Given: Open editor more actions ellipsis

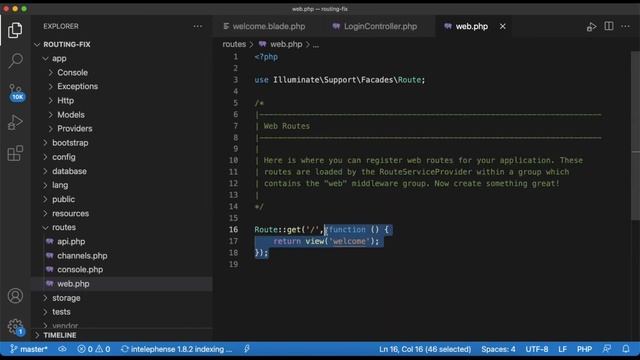Looking at the screenshot, I should click(x=625, y=27).
